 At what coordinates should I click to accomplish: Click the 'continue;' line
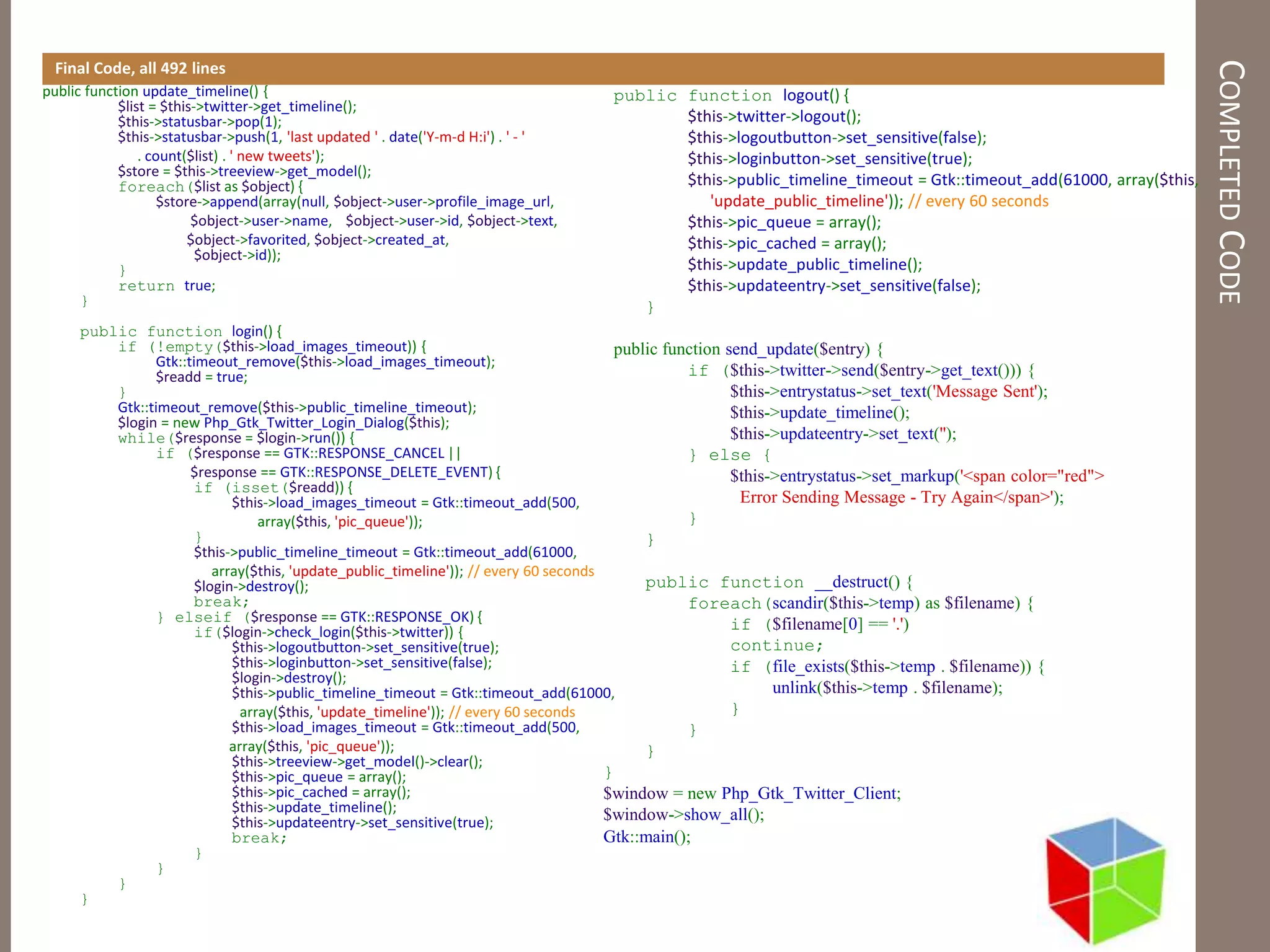[777, 645]
